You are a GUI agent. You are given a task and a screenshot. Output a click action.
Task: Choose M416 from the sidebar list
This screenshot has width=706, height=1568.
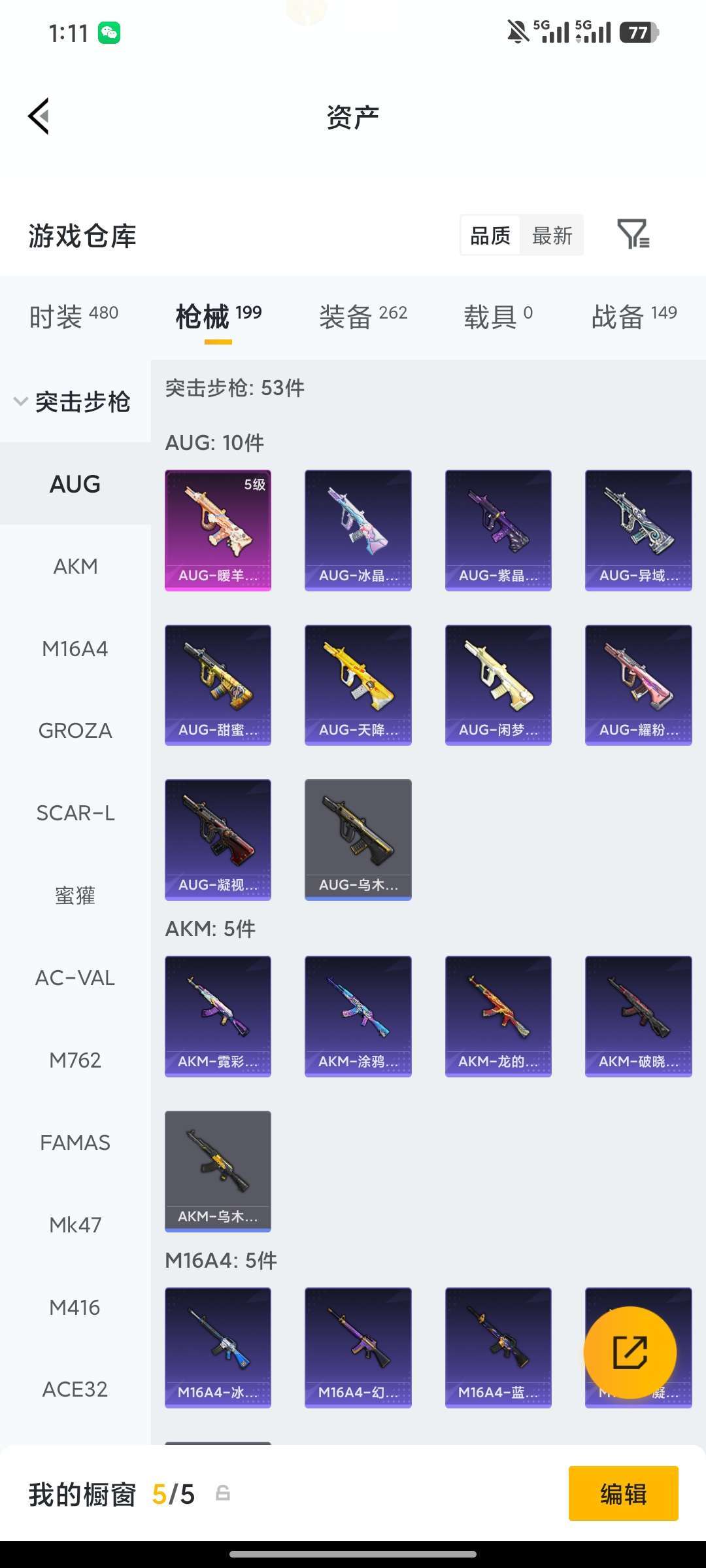(75, 1307)
